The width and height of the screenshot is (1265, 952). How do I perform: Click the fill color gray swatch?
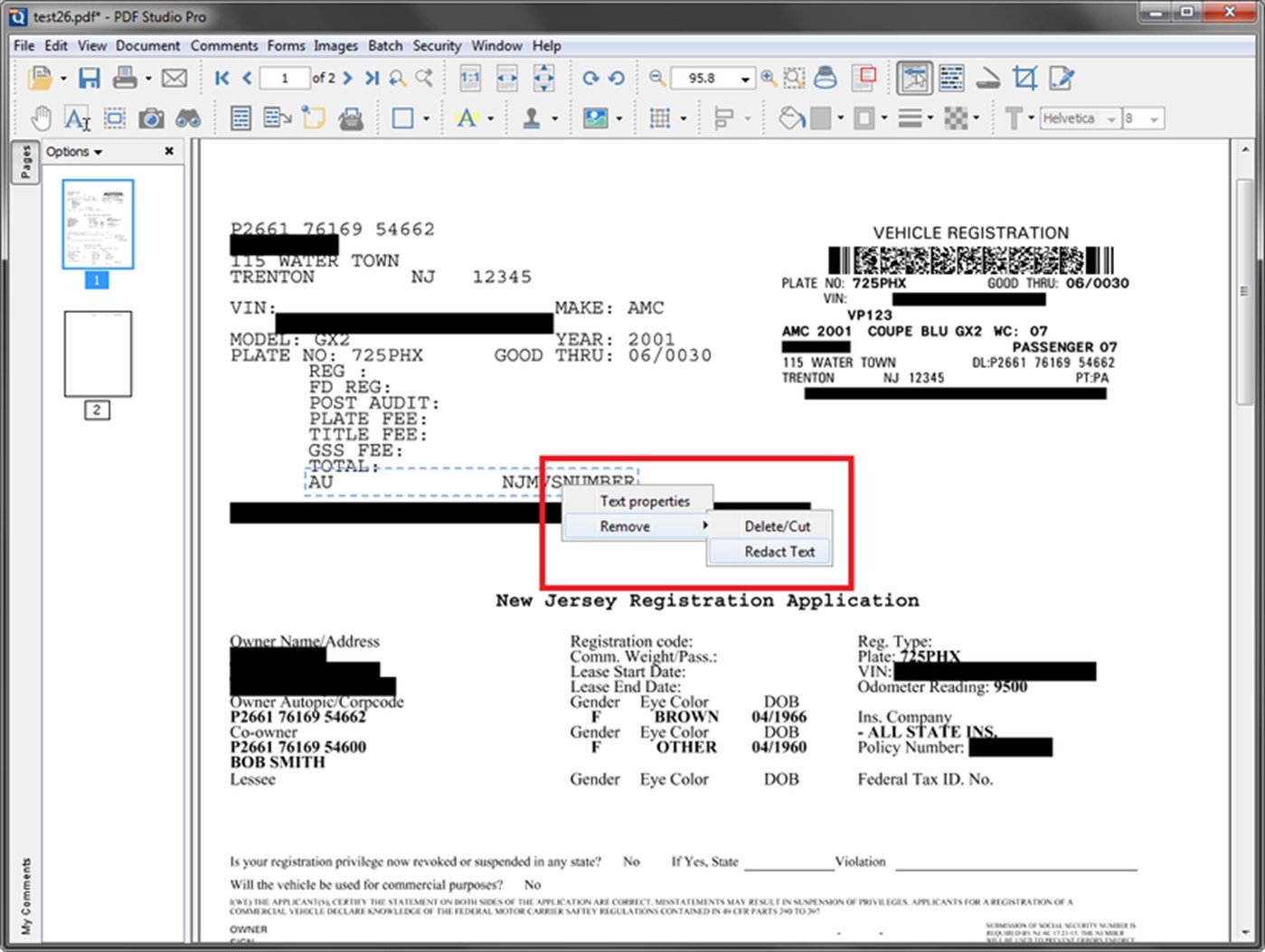click(x=820, y=118)
